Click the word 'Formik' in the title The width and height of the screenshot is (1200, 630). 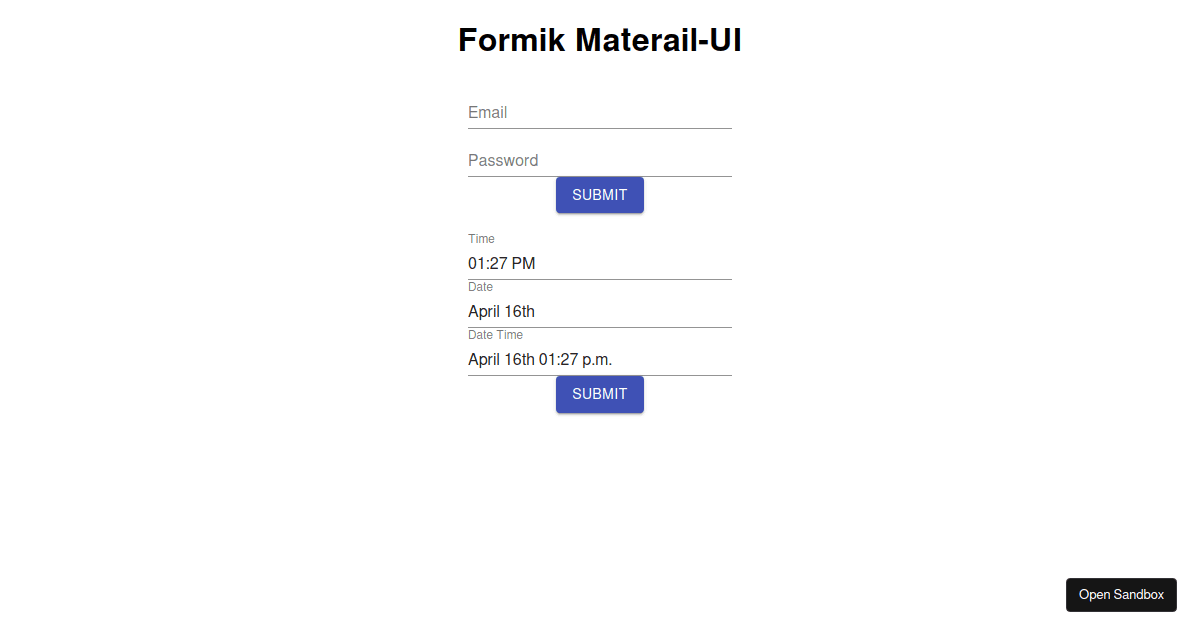pyautogui.click(x=512, y=41)
